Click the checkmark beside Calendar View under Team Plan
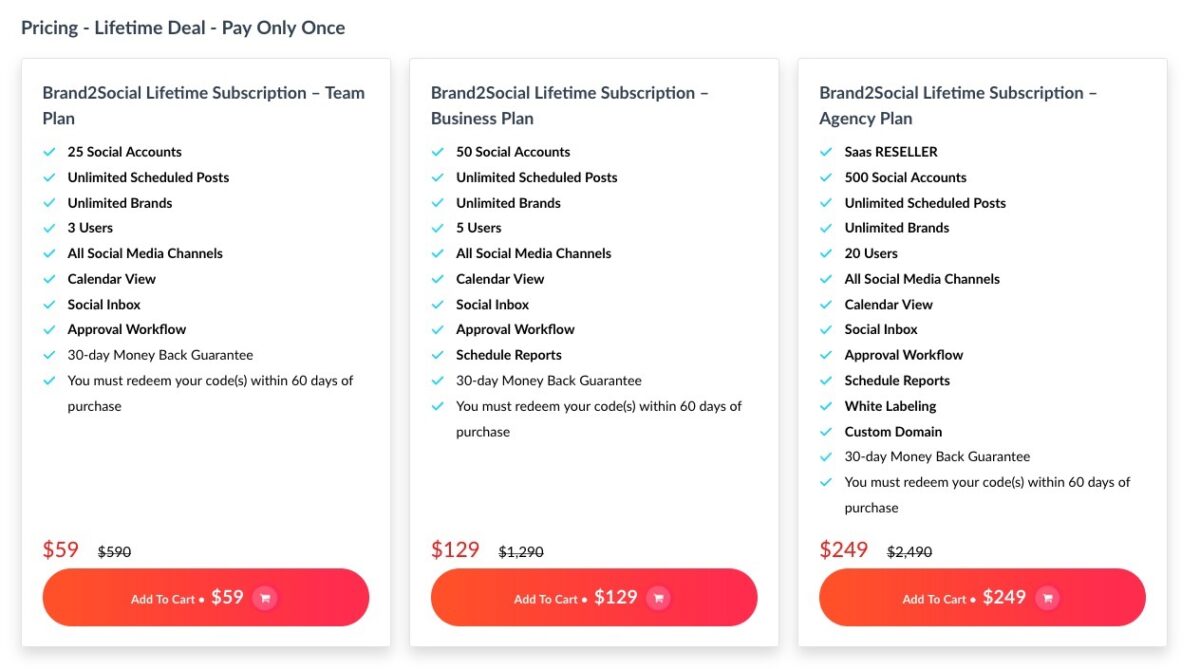The width and height of the screenshot is (1200, 669). [x=49, y=279]
